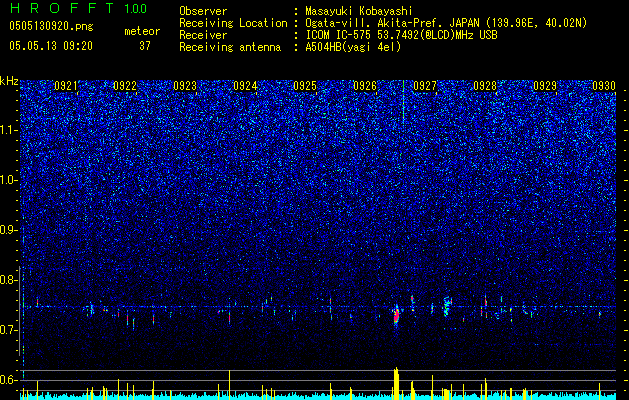This screenshot has height=400, width=629.
Task: Click the meteor count 37
Action: click(145, 46)
